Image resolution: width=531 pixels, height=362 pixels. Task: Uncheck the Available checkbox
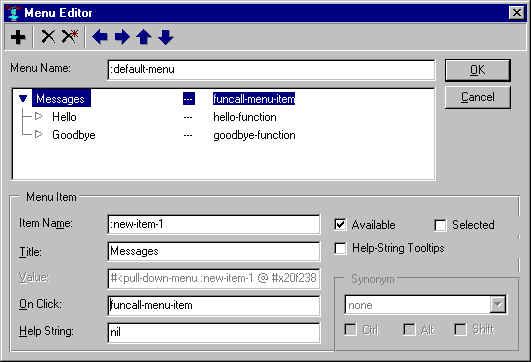340,225
